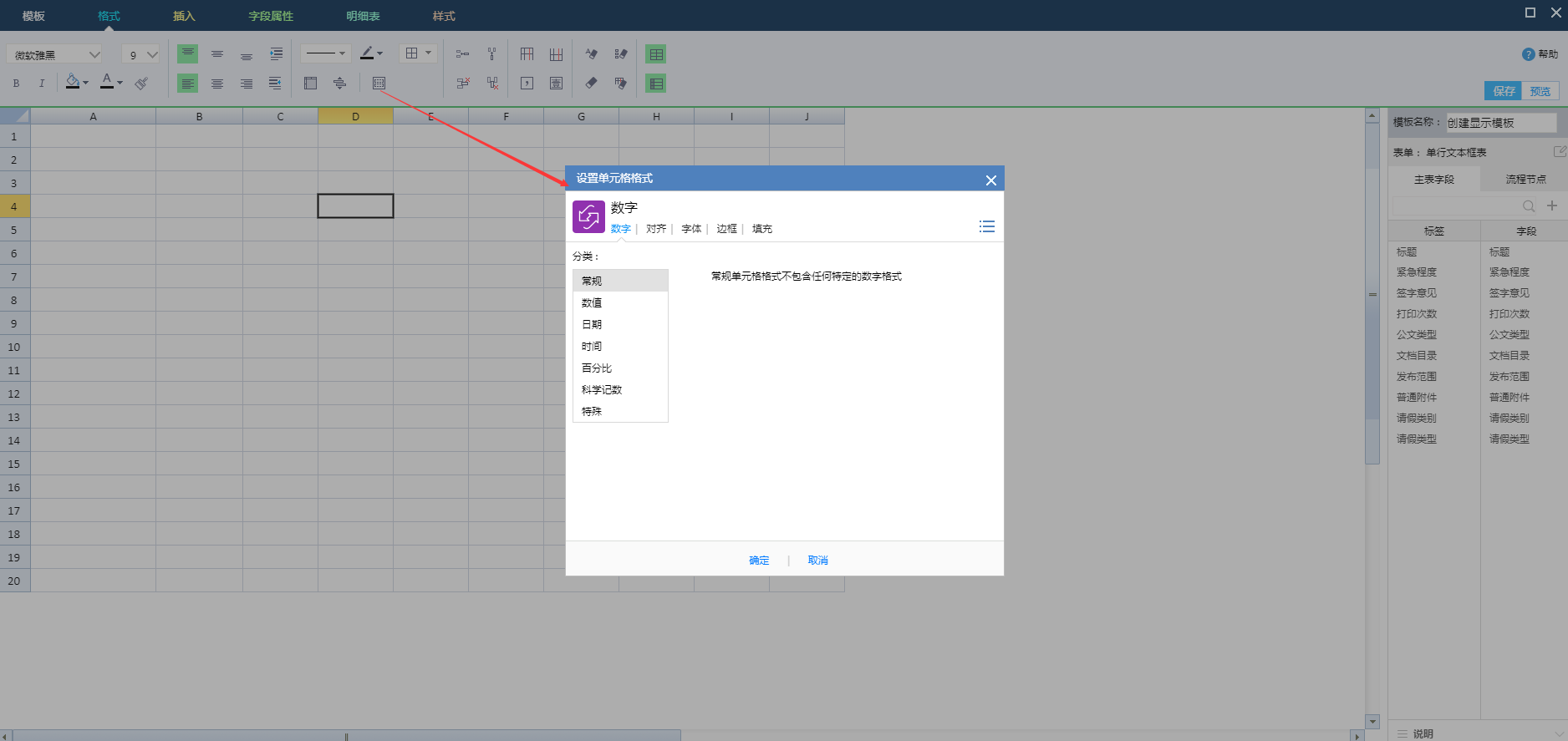Click the 保存 button
Screen dimensions: 1568x741
(1503, 91)
